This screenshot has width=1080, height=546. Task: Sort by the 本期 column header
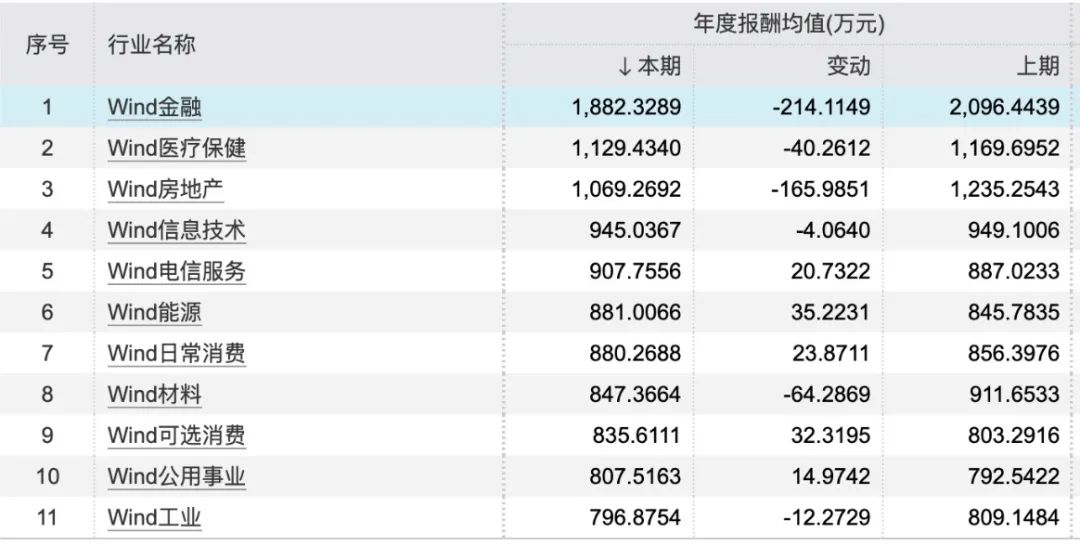(649, 66)
